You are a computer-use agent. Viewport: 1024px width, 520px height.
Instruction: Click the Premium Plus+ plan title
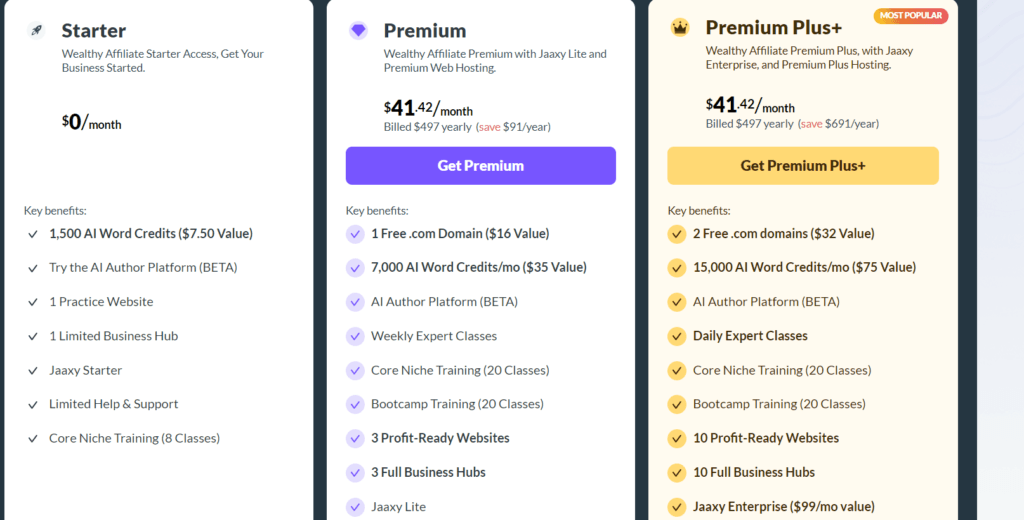[x=774, y=28]
